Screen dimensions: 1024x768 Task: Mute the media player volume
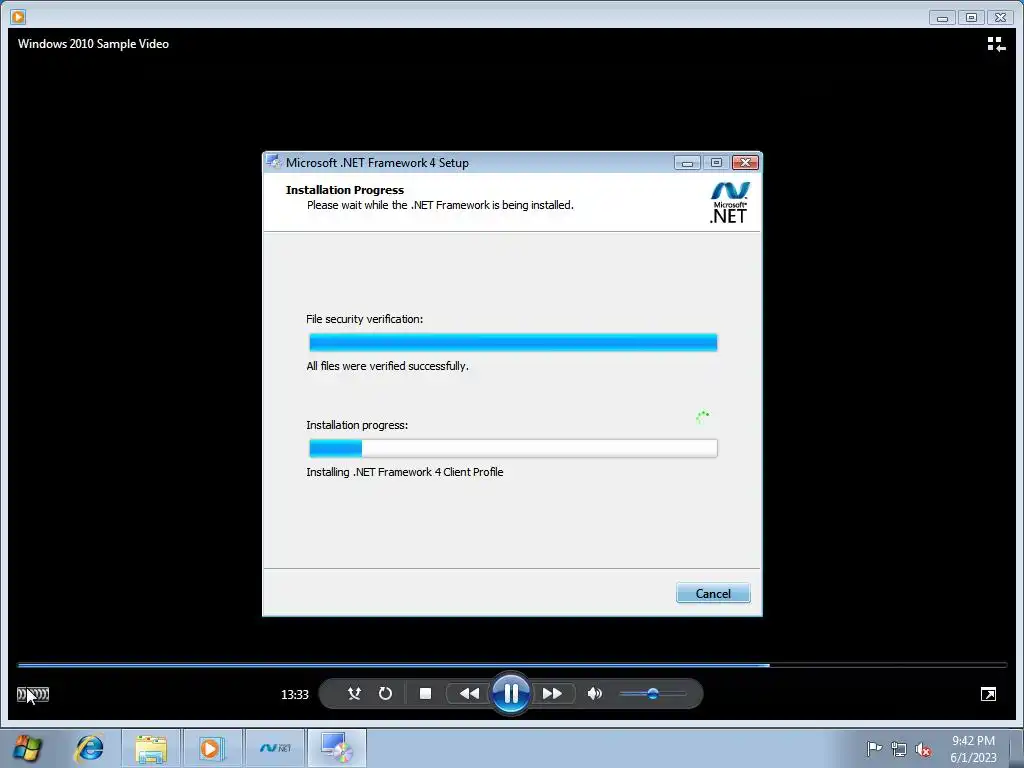click(594, 694)
